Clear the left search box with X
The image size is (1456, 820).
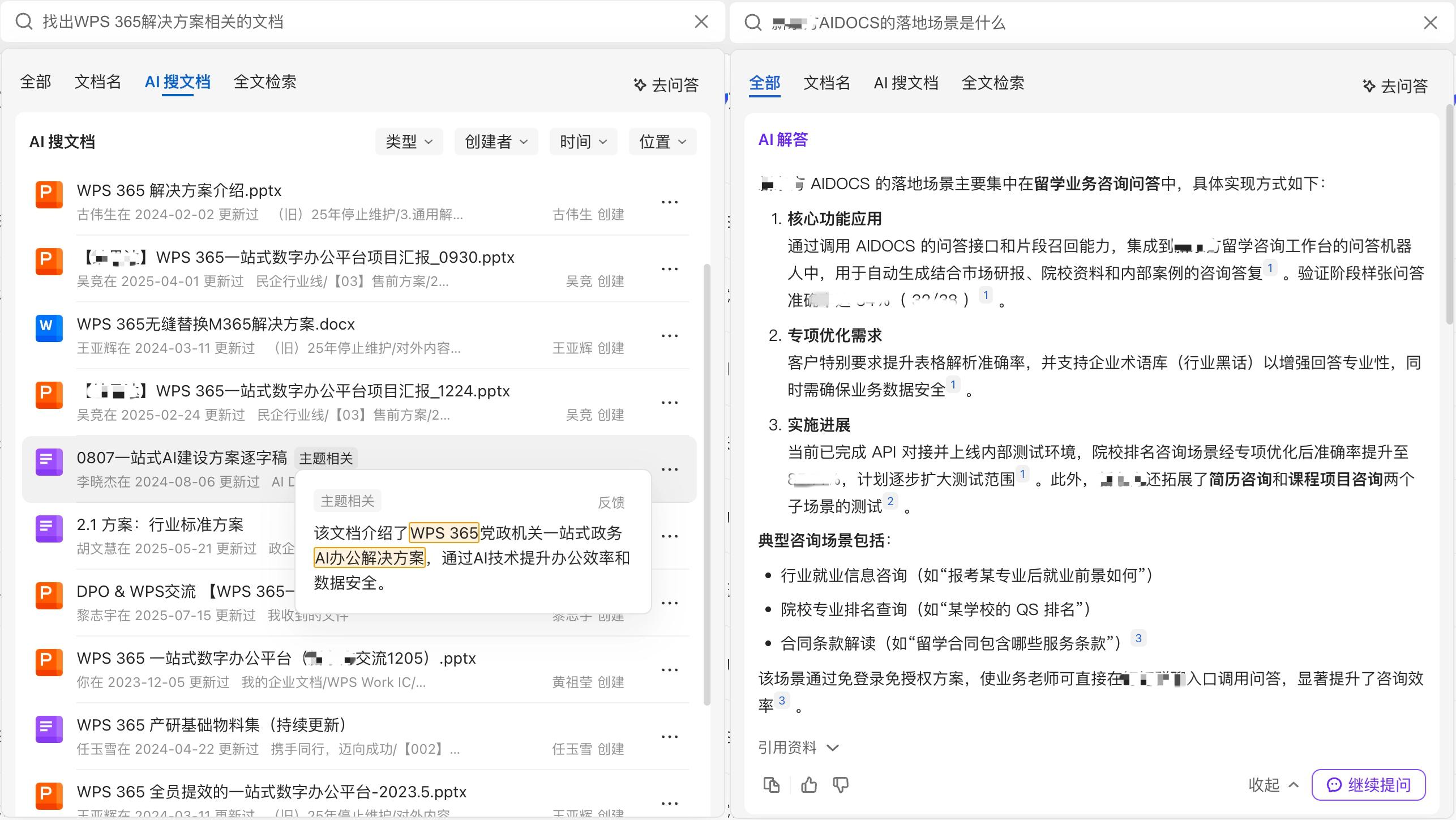point(701,22)
